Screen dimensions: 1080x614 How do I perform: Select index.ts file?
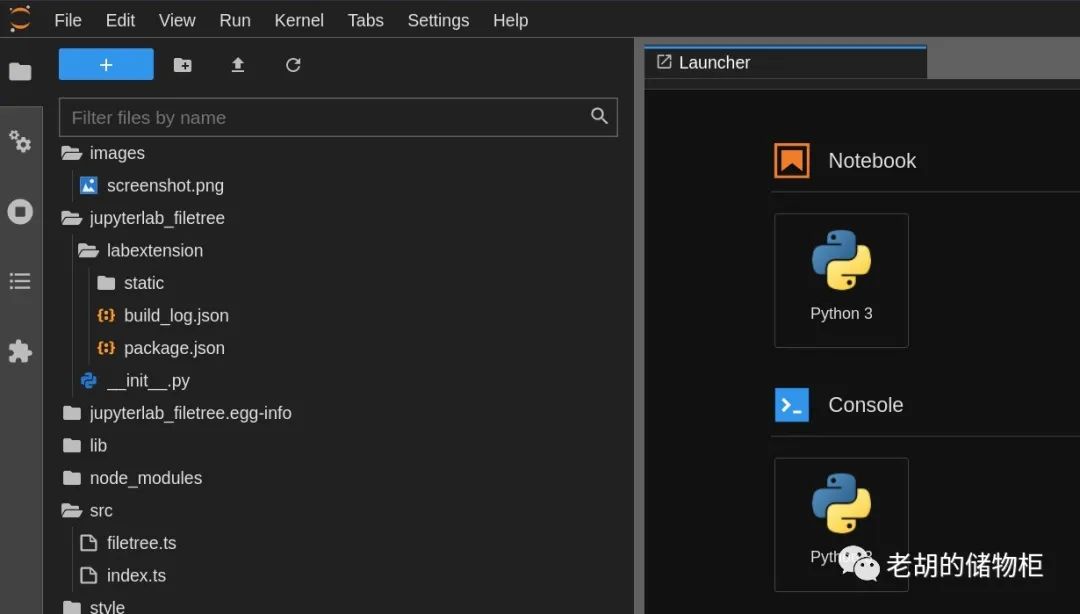click(123, 575)
